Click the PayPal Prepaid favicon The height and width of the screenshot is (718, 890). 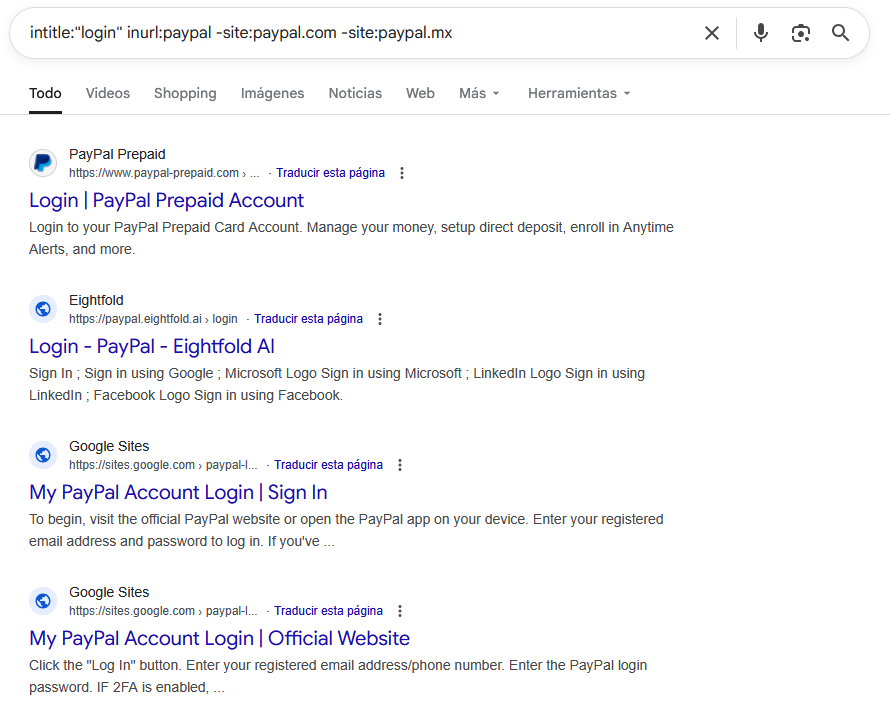(x=43, y=163)
